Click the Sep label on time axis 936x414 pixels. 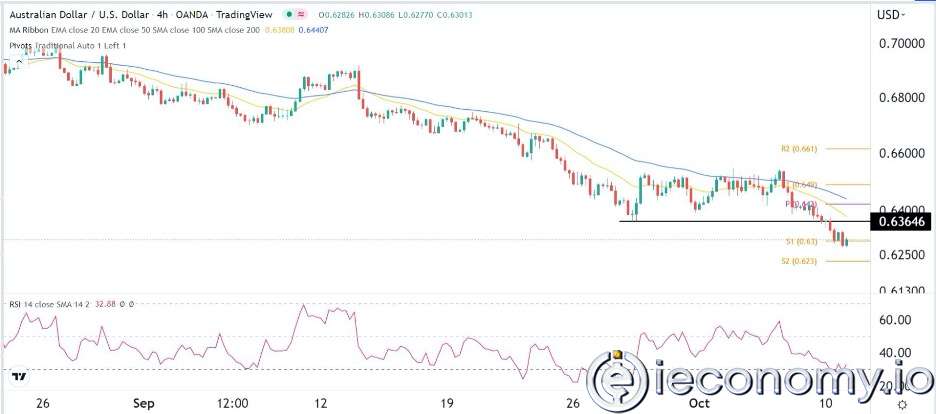click(x=146, y=404)
